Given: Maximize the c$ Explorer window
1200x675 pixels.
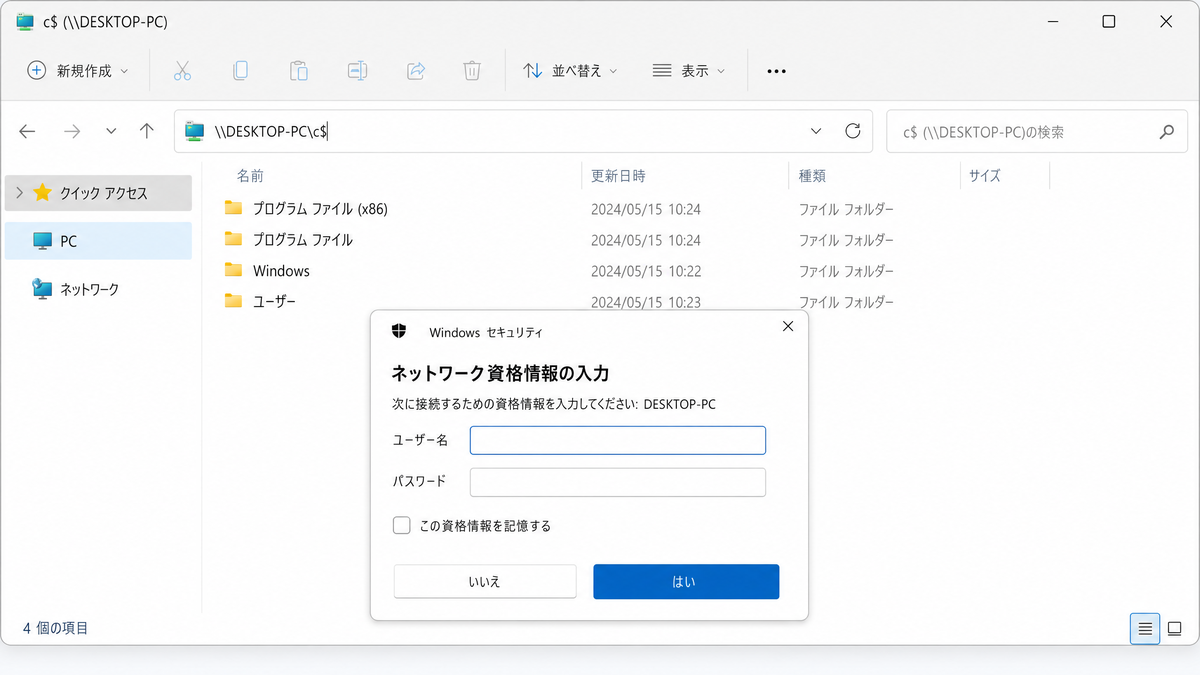Looking at the screenshot, I should tap(1108, 22).
